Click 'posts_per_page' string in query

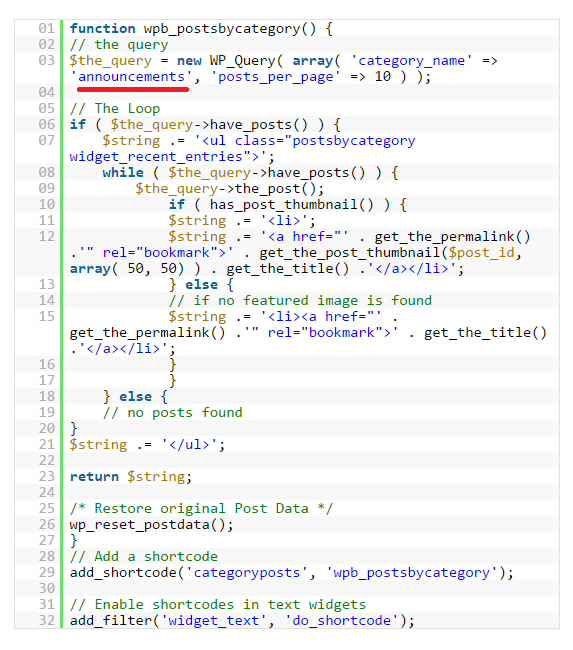pos(276,77)
